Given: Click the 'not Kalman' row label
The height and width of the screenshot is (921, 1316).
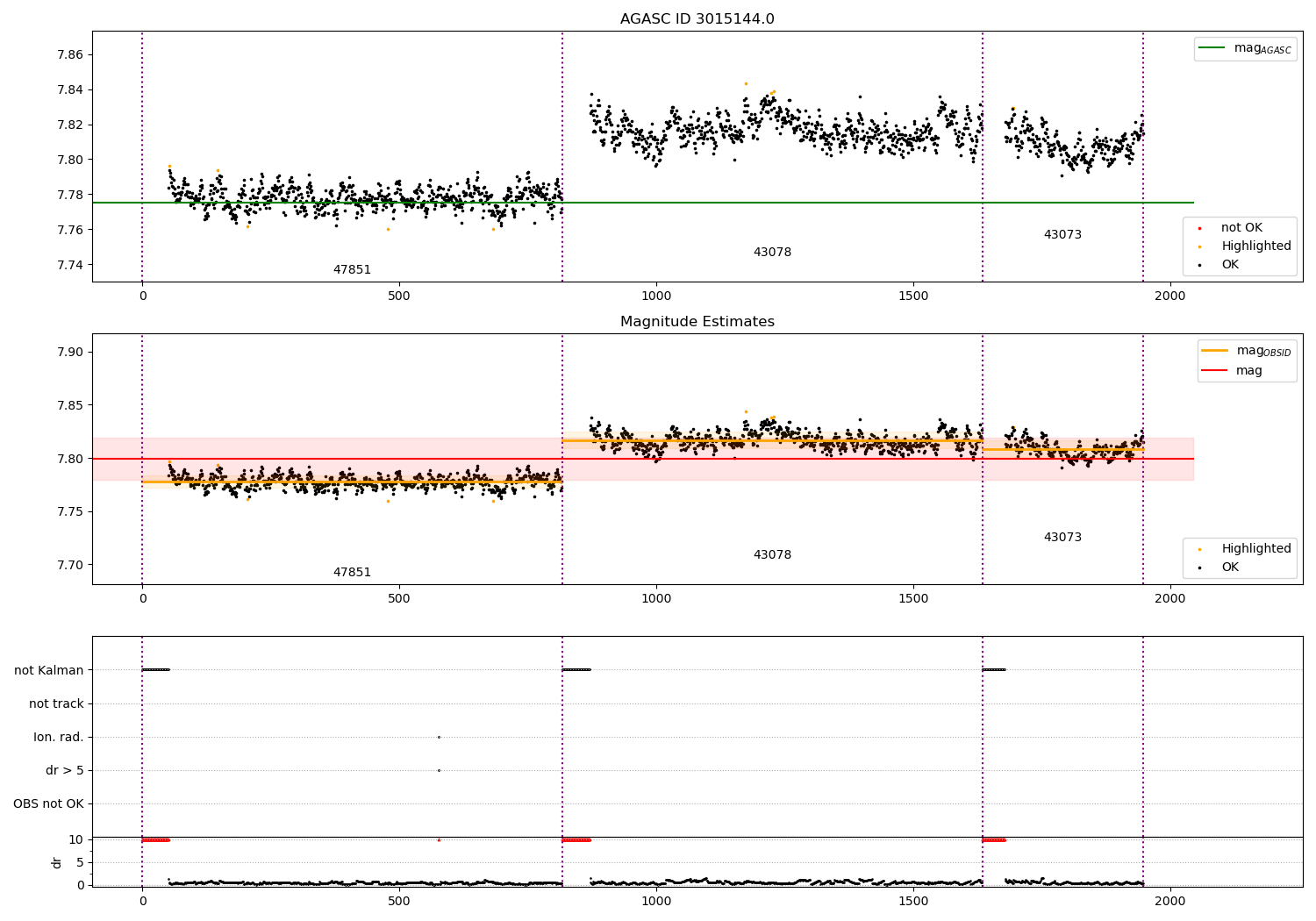Looking at the screenshot, I should tap(49, 671).
